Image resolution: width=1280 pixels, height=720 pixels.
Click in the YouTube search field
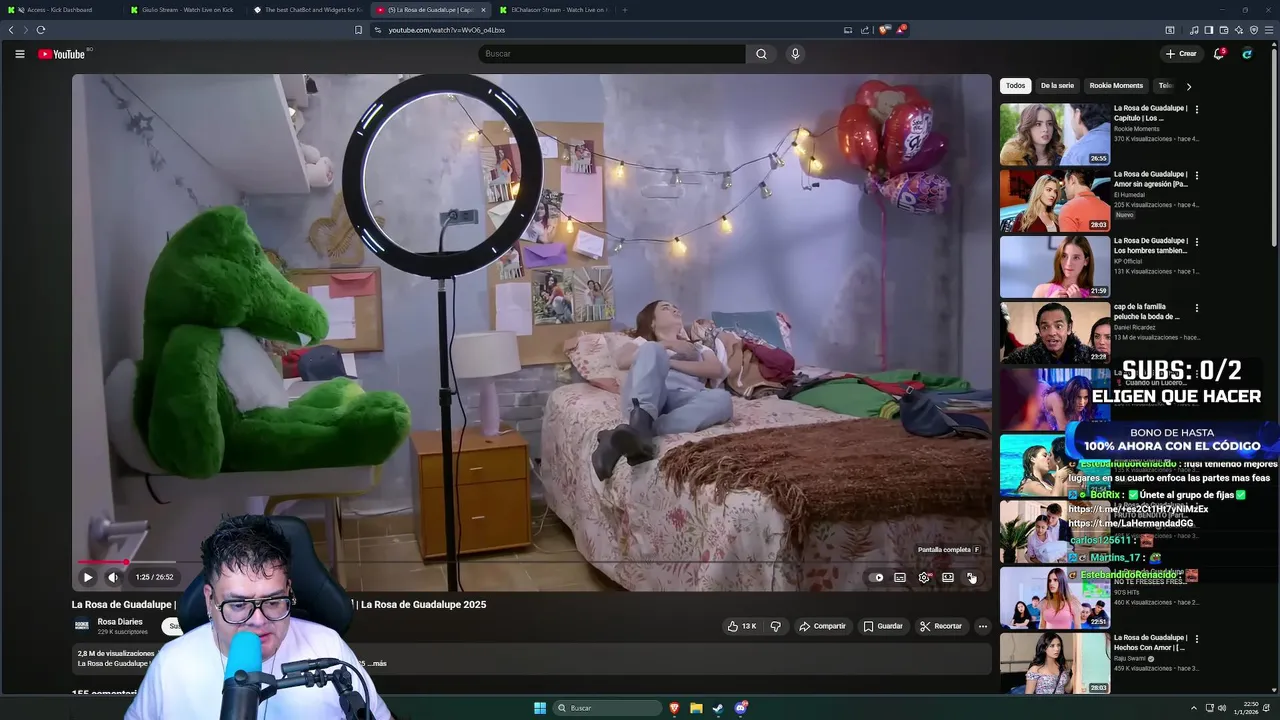pyautogui.click(x=612, y=54)
